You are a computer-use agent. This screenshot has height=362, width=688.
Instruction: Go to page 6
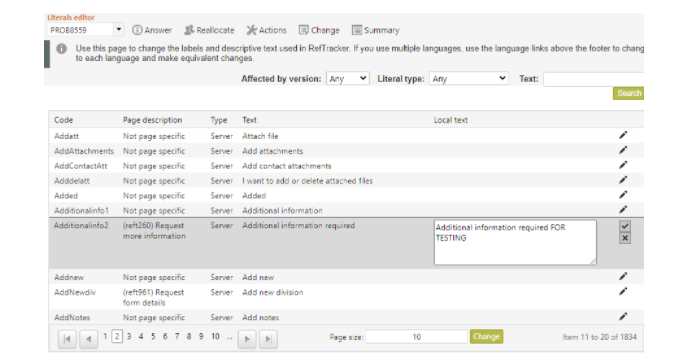[165, 336]
